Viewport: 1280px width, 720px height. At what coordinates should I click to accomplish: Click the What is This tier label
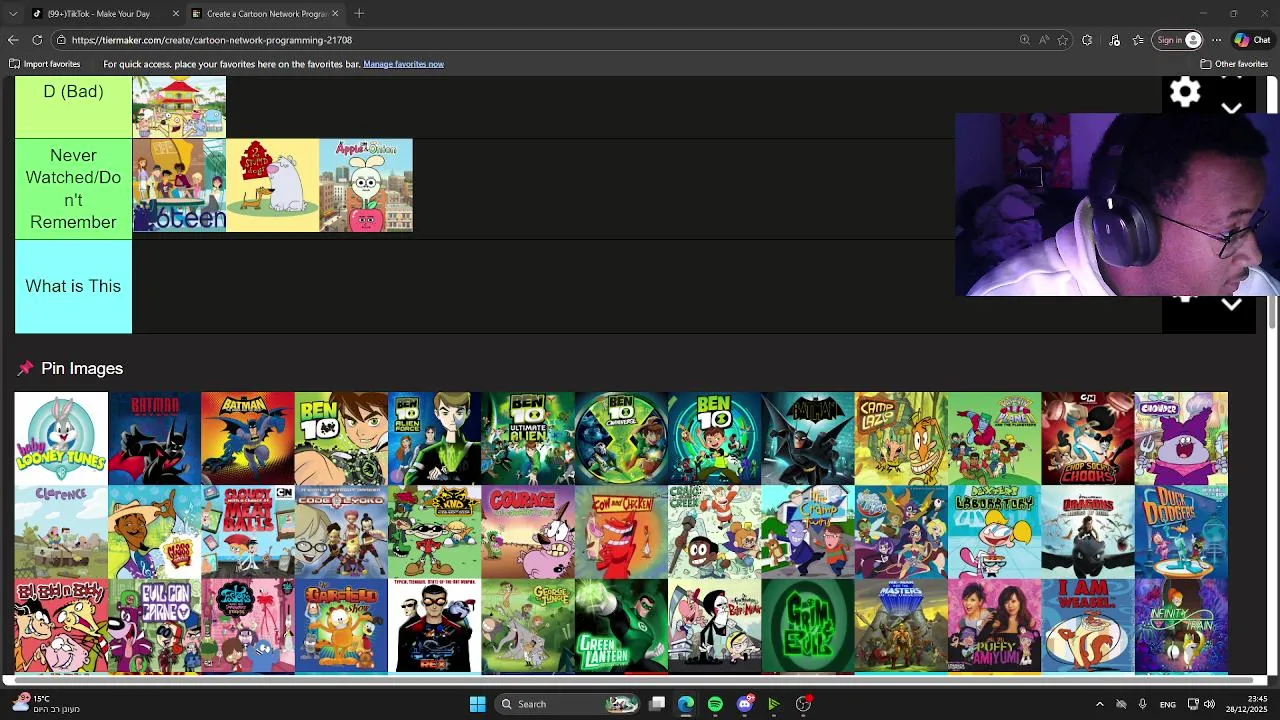pyautogui.click(x=73, y=286)
